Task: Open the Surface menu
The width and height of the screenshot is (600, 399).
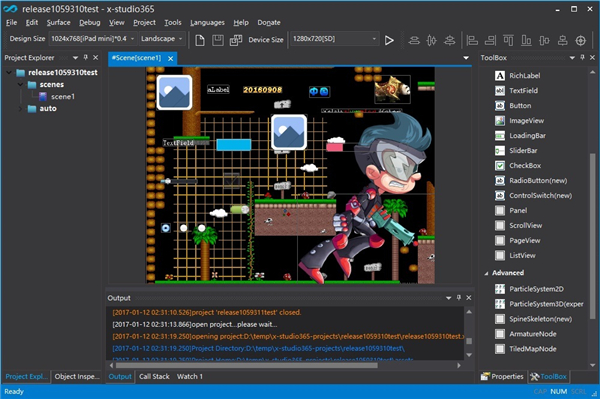Action: [x=59, y=23]
